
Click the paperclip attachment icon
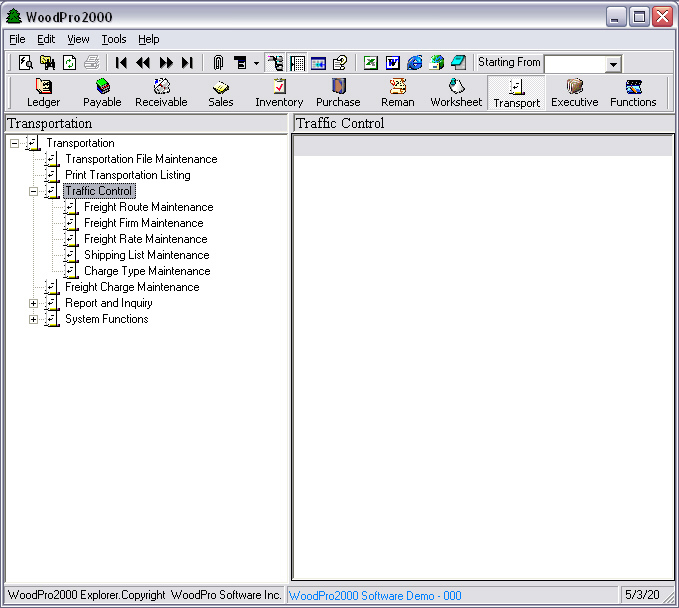pyautogui.click(x=218, y=63)
